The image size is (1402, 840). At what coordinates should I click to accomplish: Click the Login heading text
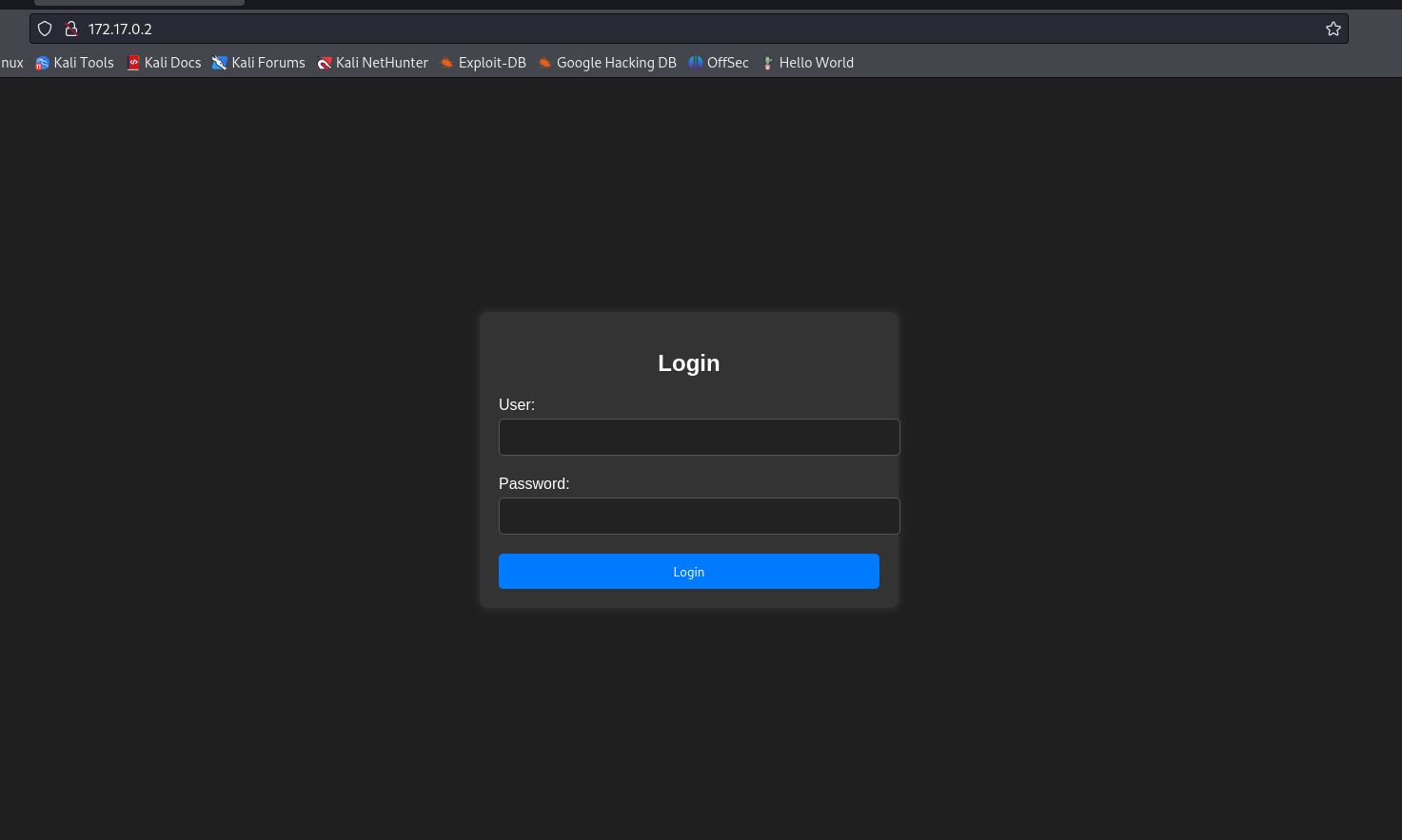[x=688, y=363]
